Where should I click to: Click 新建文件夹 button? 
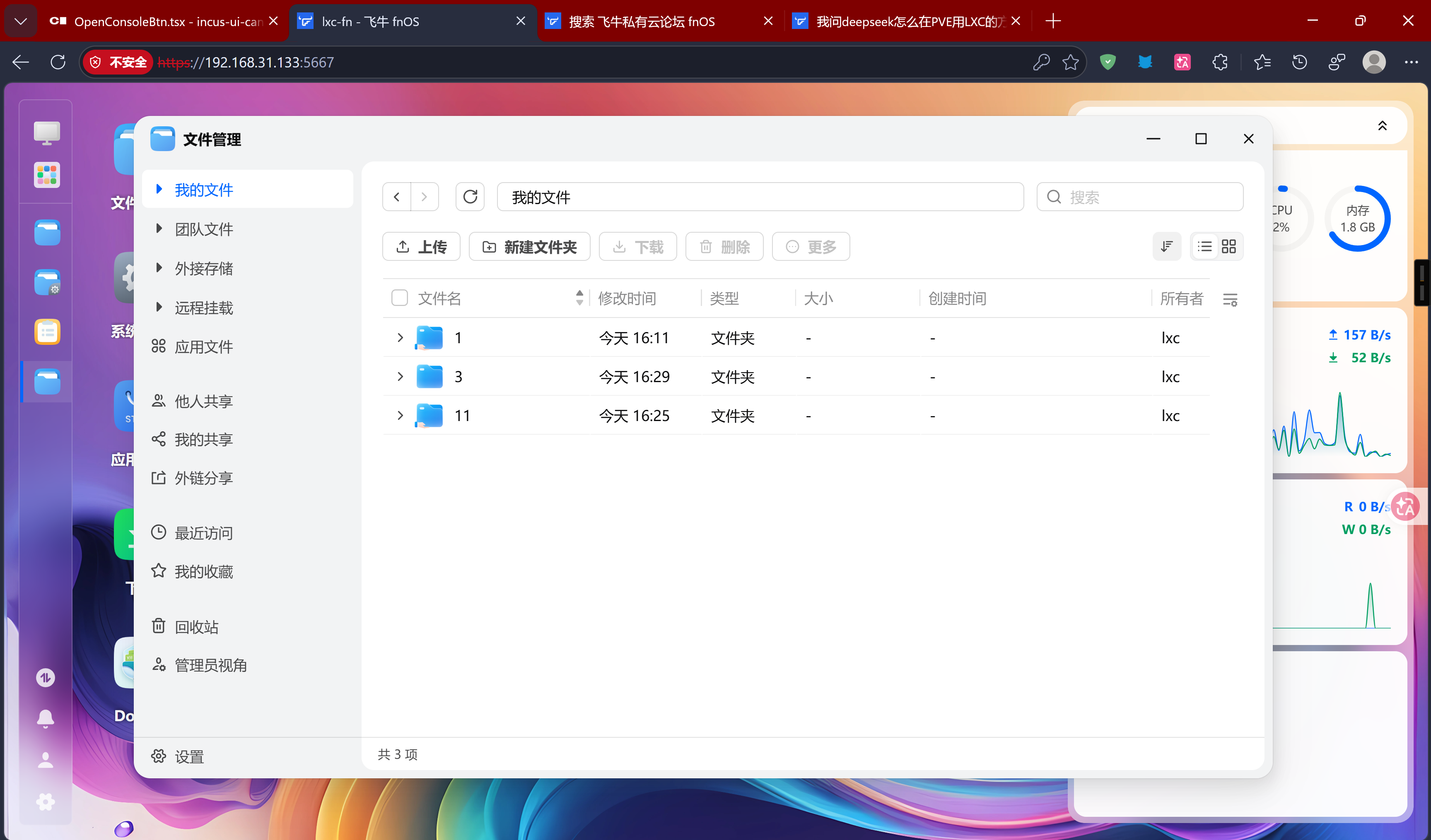tap(529, 247)
